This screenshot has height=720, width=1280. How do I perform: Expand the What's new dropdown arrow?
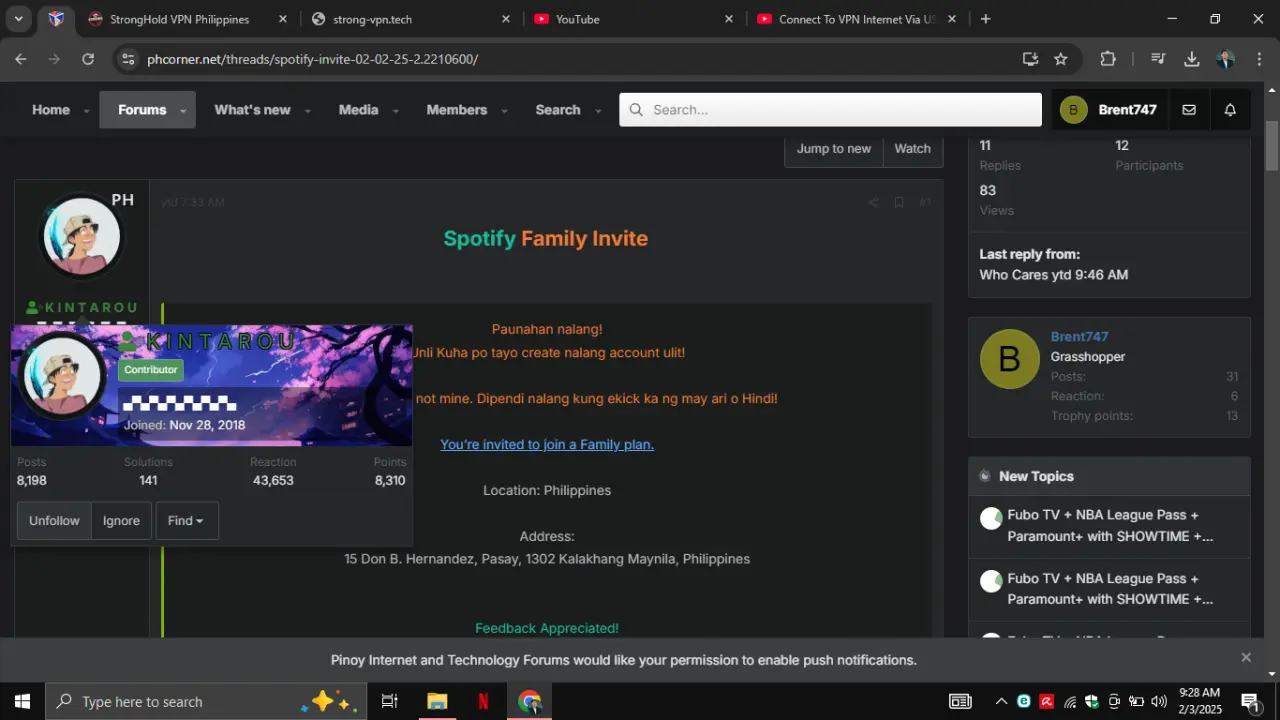[307, 111]
